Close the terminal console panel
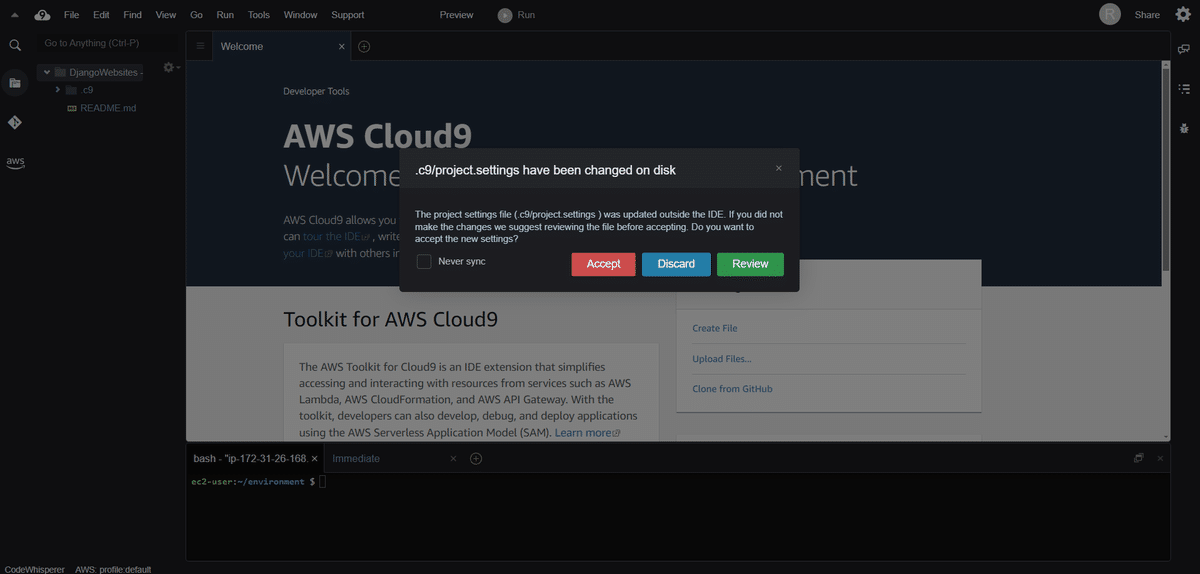Image resolution: width=1200 pixels, height=574 pixels. coord(1160,458)
